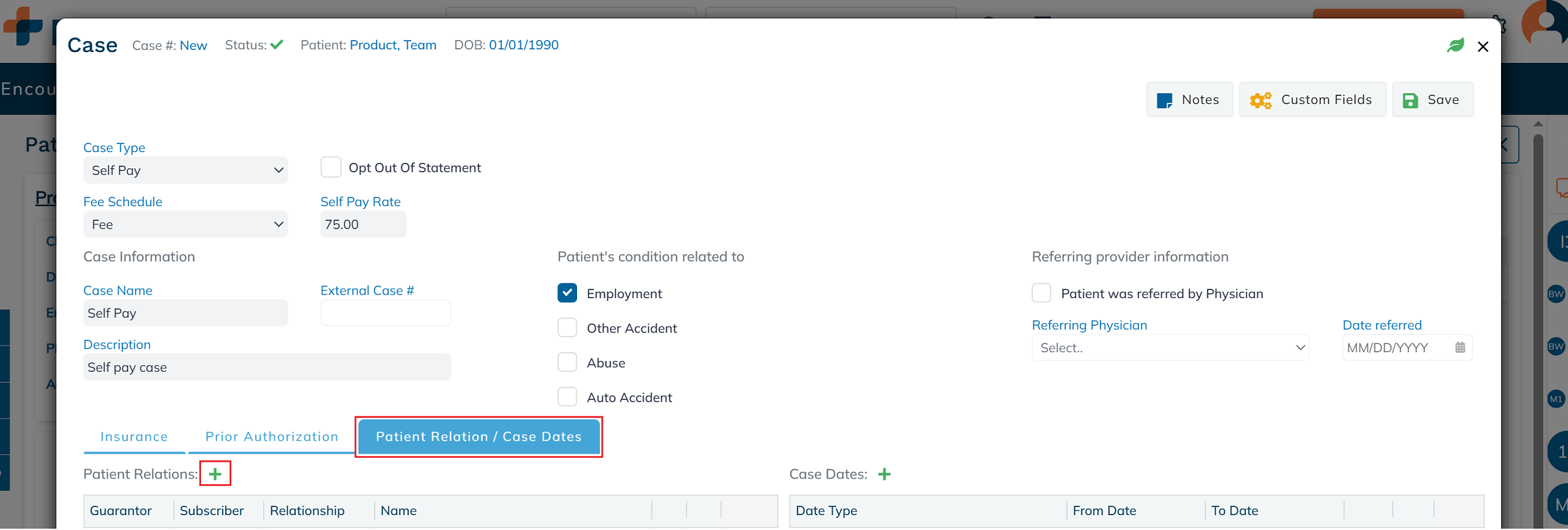Open Custom Fields settings
1568x530 pixels.
(x=1312, y=99)
